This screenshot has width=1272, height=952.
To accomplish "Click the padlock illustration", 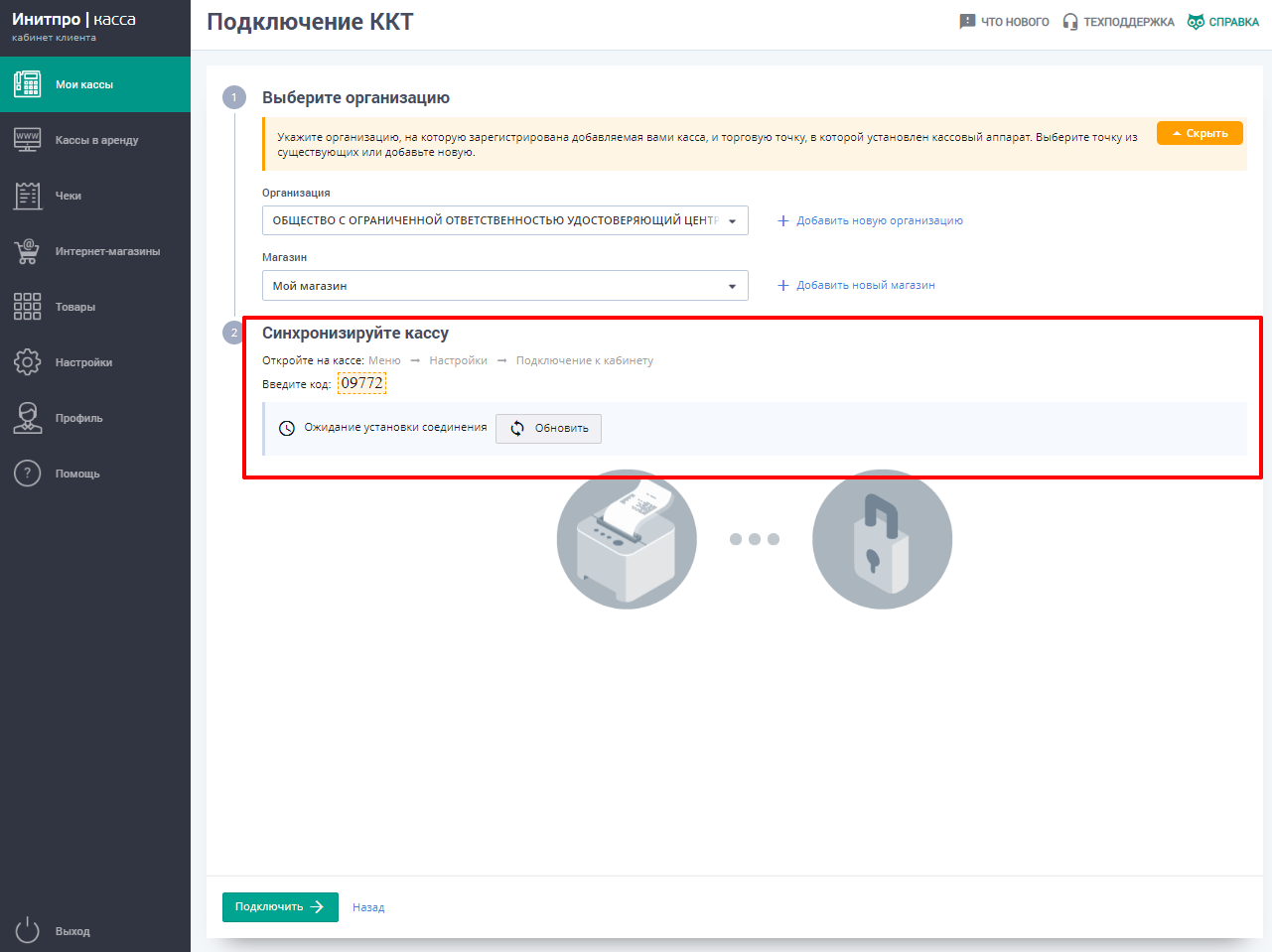I will (882, 539).
